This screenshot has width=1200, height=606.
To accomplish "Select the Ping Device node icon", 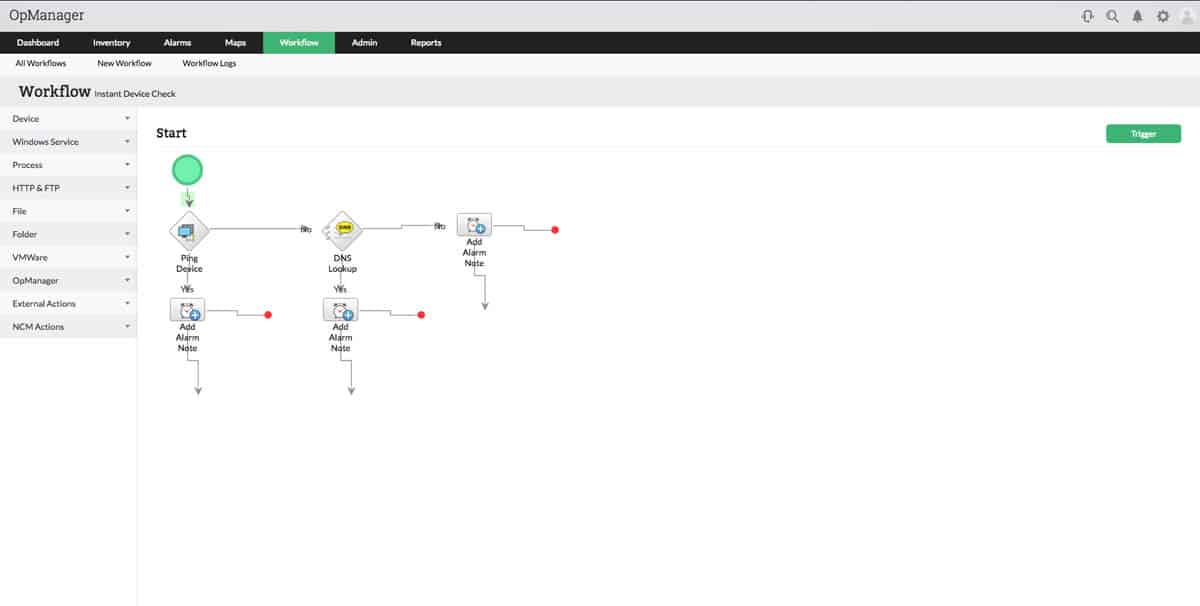I will [188, 231].
